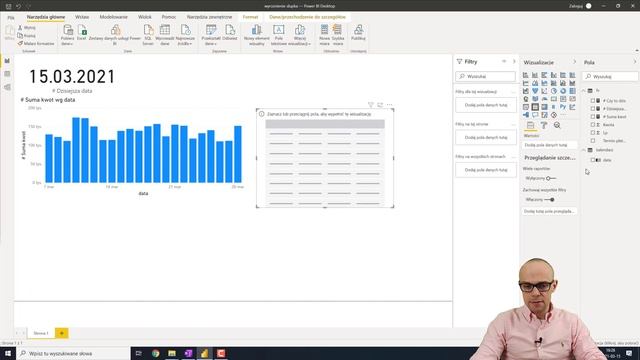This screenshot has height=360, width=640.
Task: Open the Plik menu
Action: 11,18
